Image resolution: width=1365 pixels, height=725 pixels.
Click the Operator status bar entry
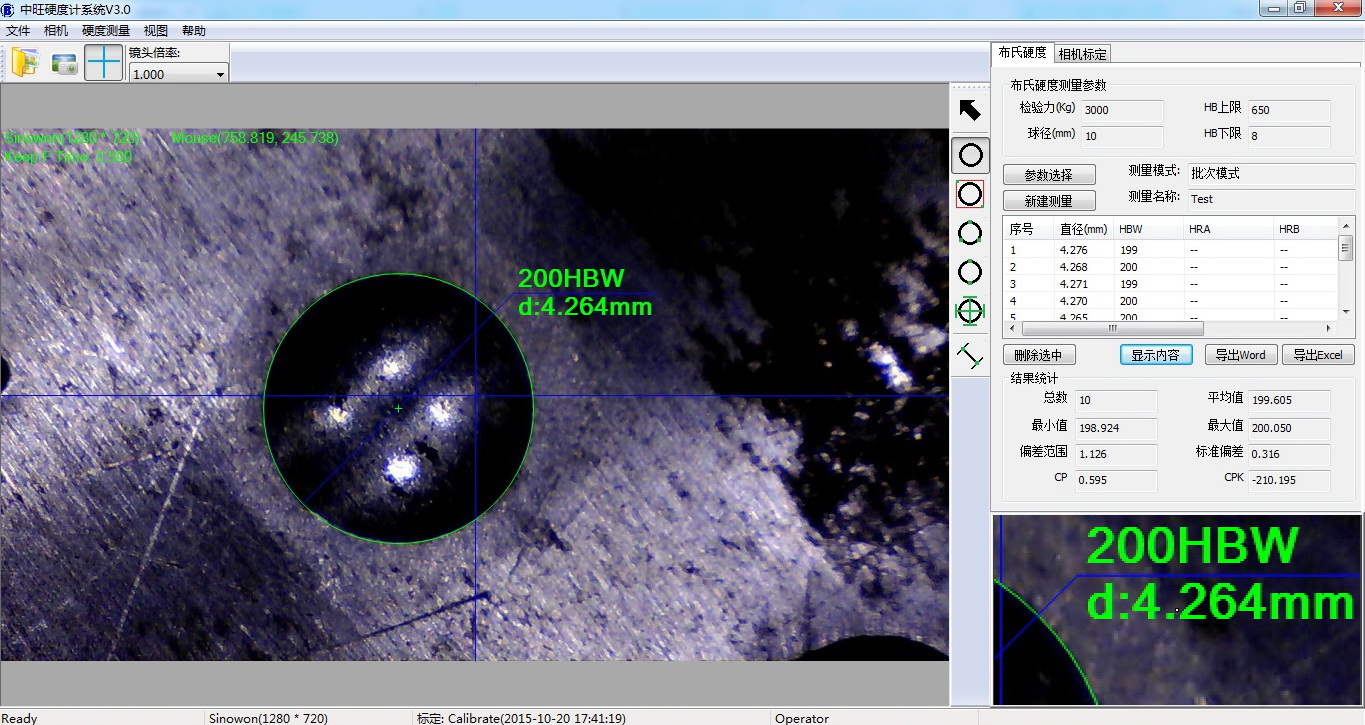click(801, 718)
